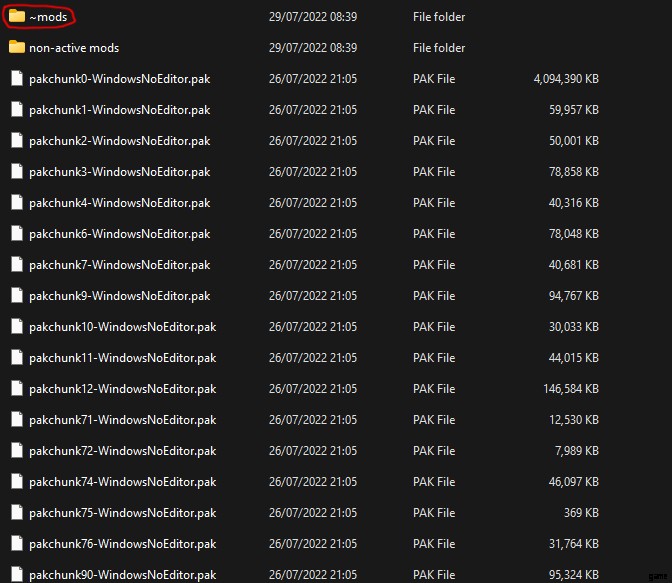This screenshot has height=583, width=672.
Task: Click the pakchunk71-WindowsNoEditor.pak entry
Action: tap(122, 420)
